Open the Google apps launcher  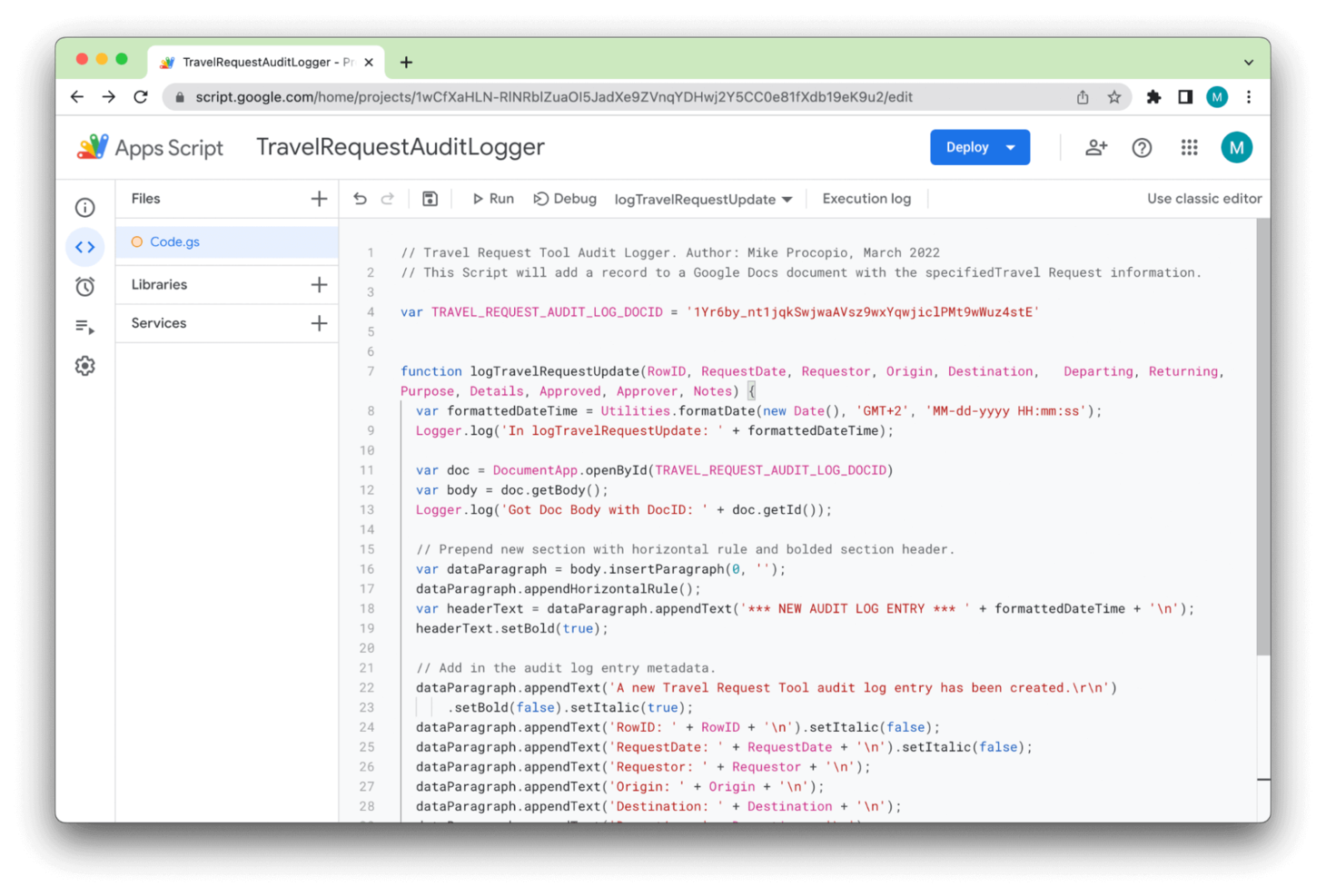(1190, 147)
